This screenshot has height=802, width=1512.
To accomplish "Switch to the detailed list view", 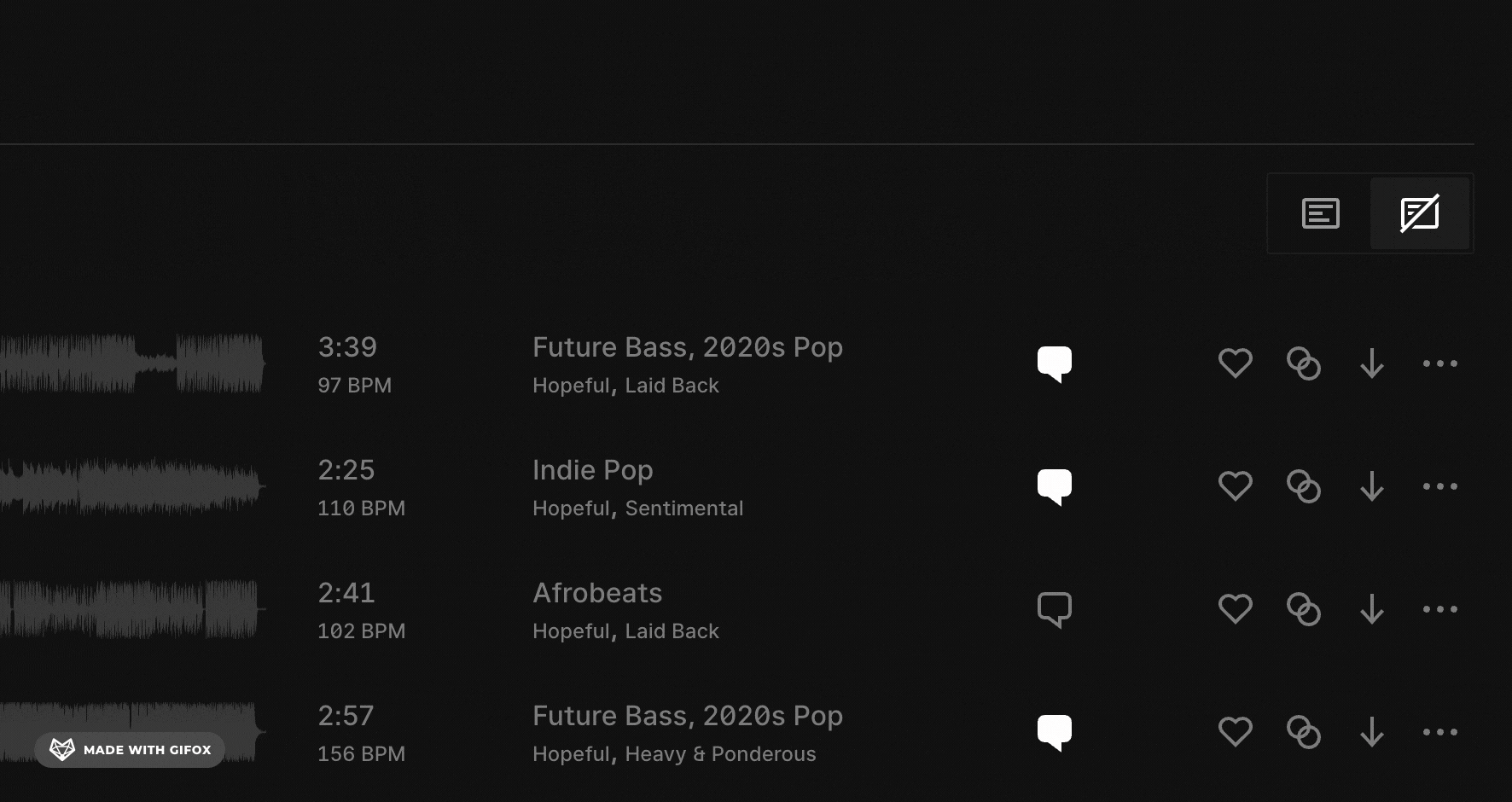I will click(1320, 213).
